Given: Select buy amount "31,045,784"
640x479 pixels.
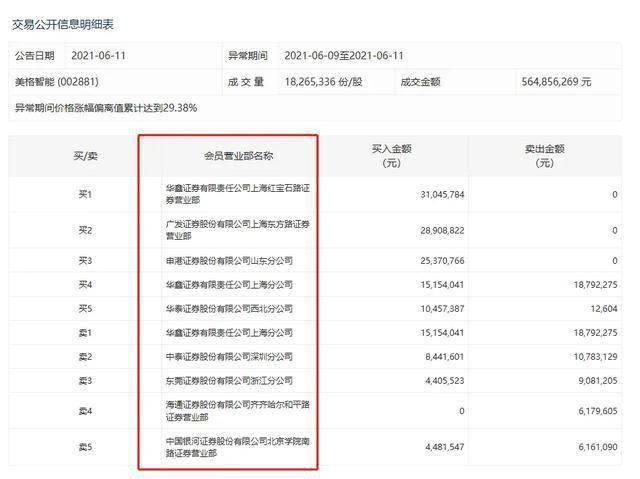Looking at the screenshot, I should pyautogui.click(x=442, y=195).
